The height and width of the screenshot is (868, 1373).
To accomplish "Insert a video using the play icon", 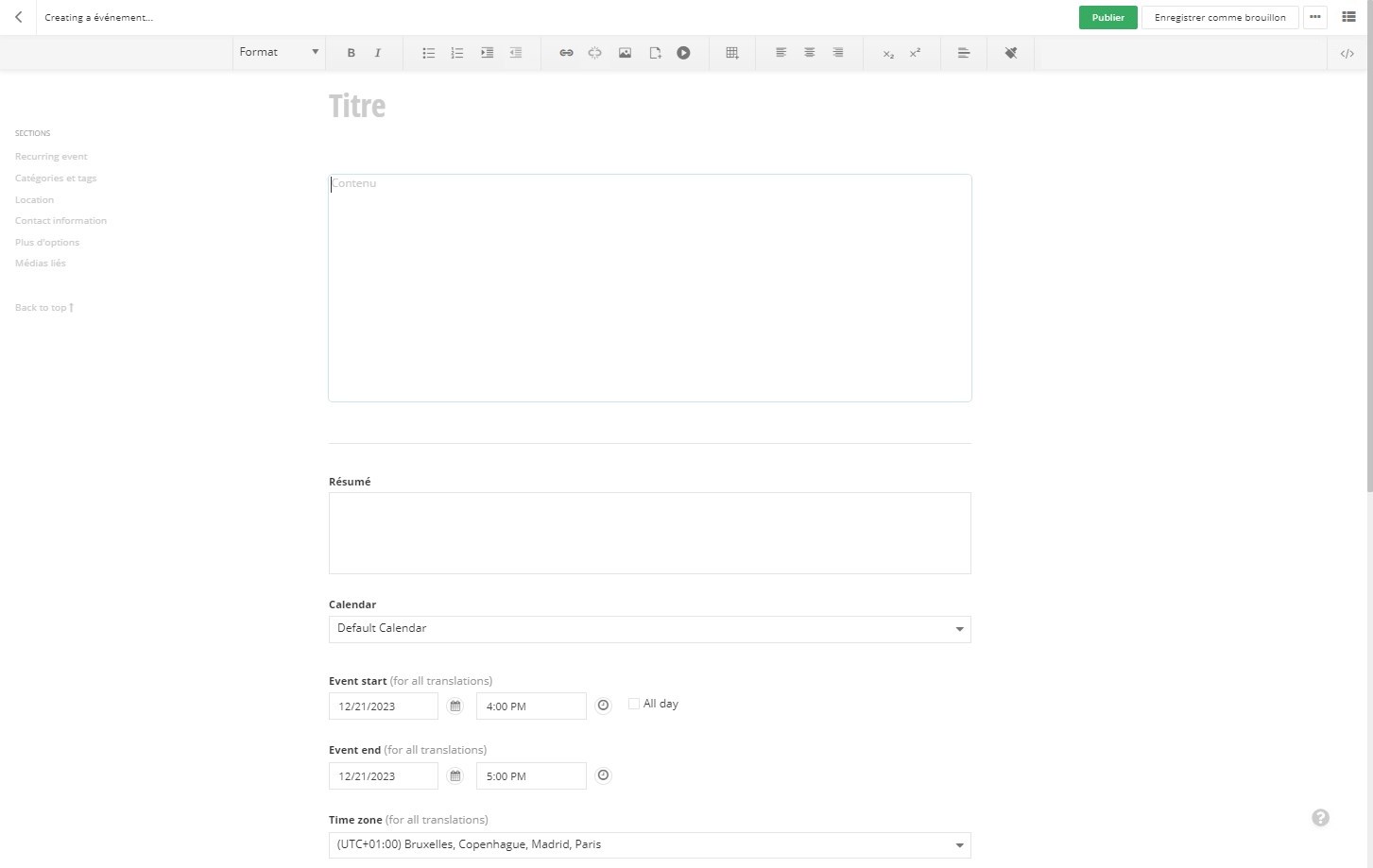I will pos(683,53).
